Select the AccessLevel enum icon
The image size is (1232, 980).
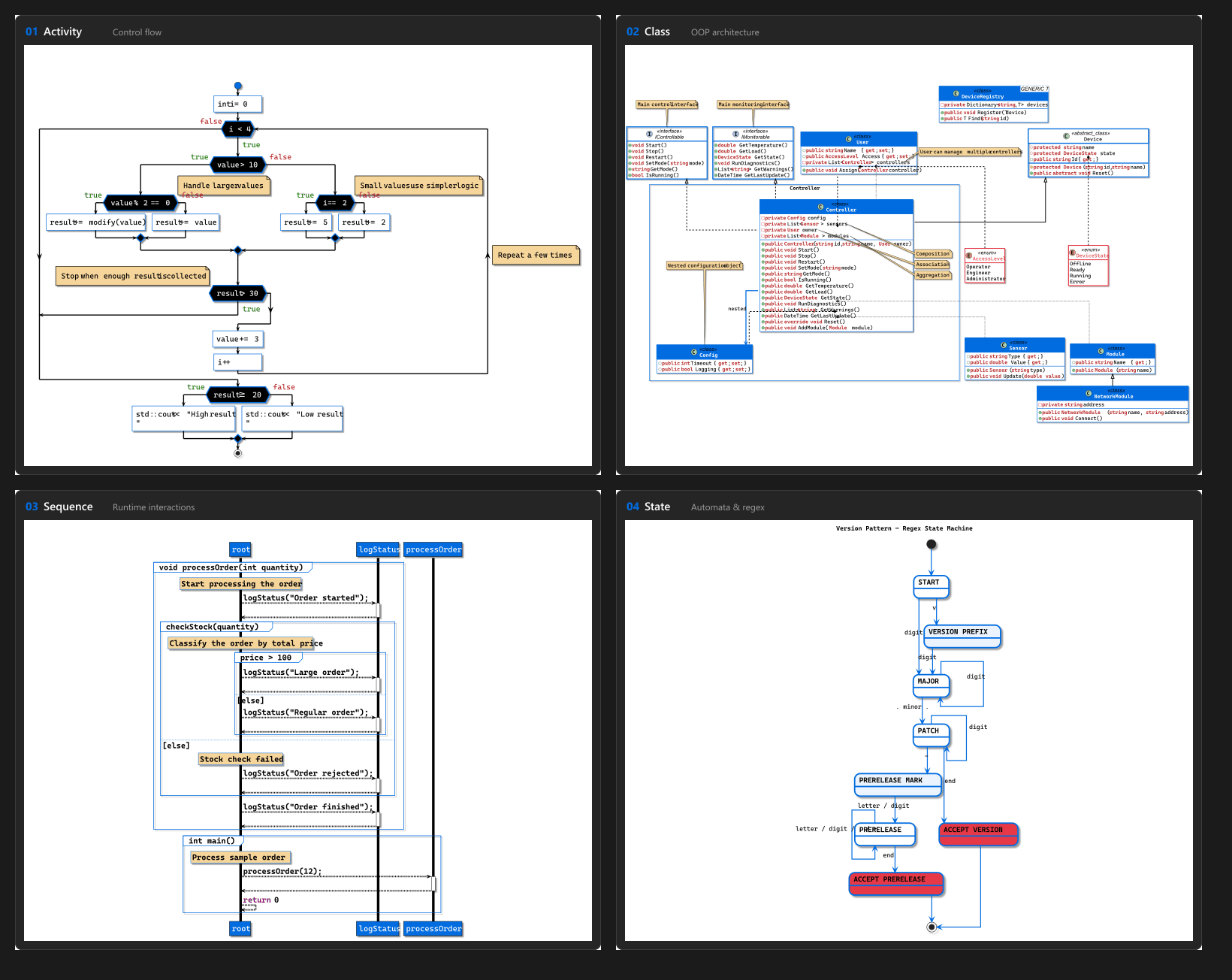tap(969, 256)
